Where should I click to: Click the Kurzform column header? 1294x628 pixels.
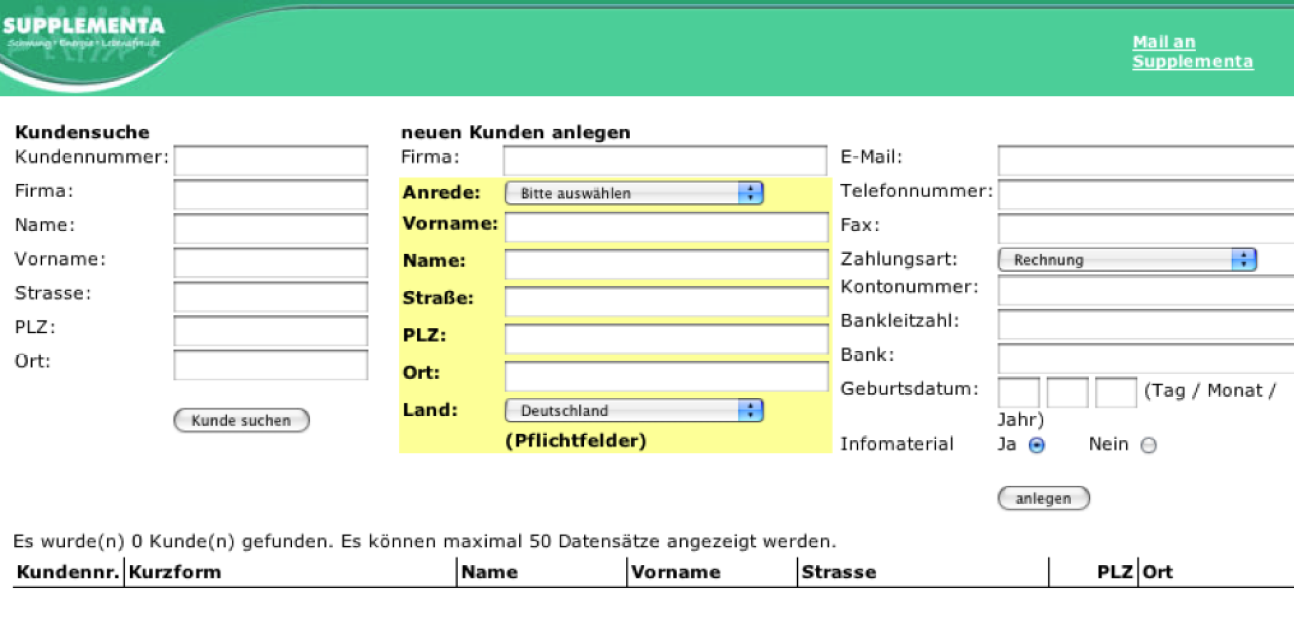coord(175,572)
